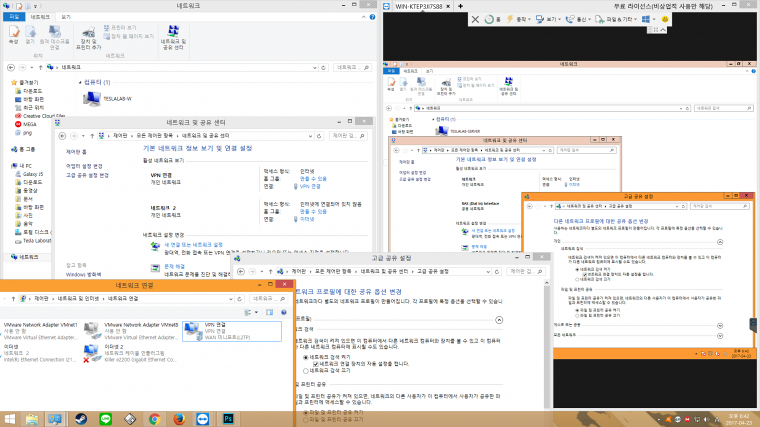Select 네트워크 검색 켜기 radio in local Advanced Sharing

(306, 357)
